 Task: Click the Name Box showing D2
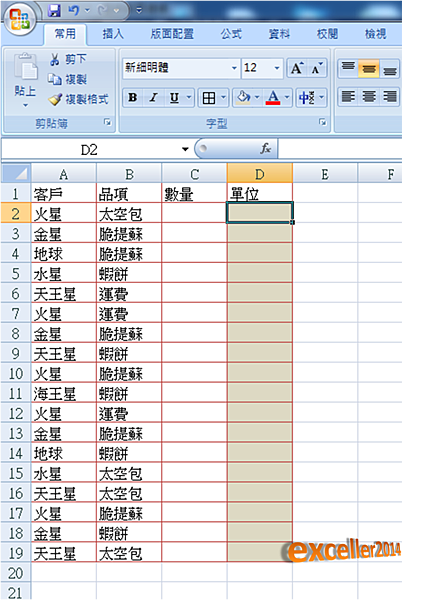[x=89, y=150]
